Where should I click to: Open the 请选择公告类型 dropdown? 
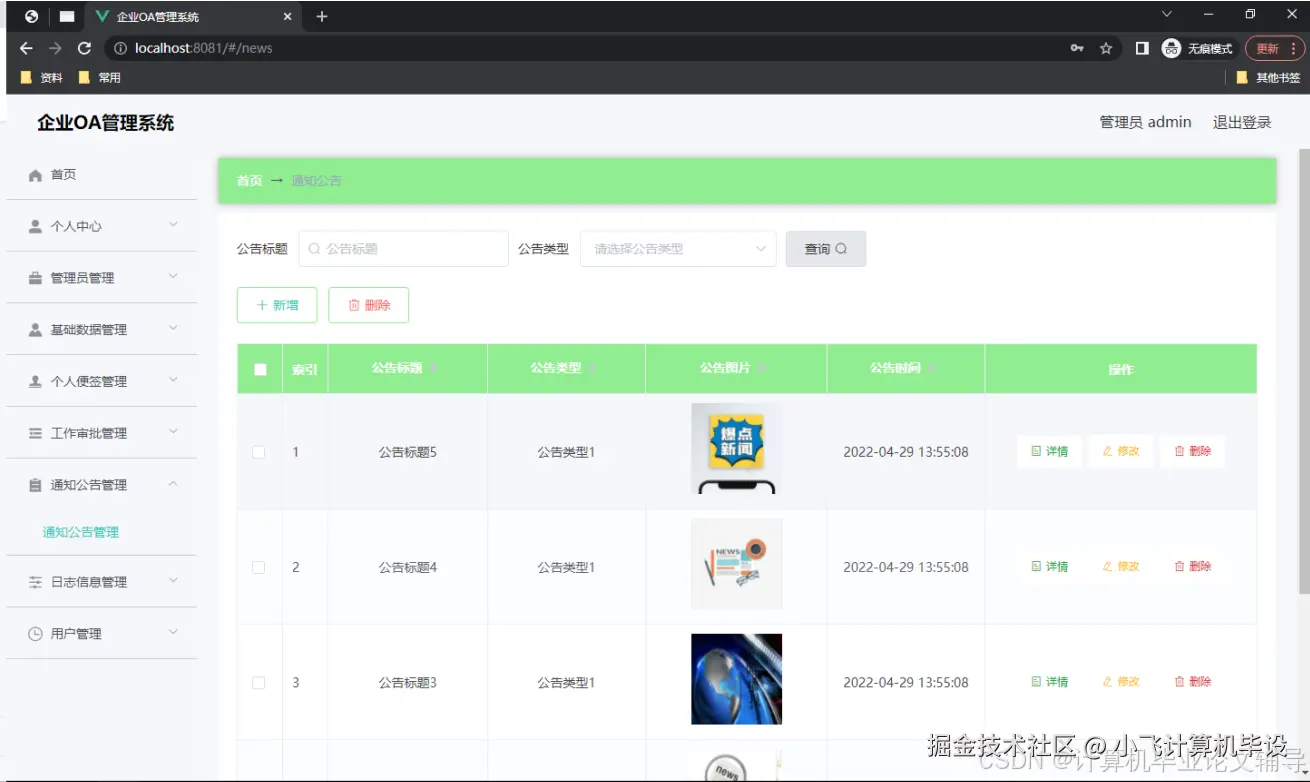pos(678,248)
